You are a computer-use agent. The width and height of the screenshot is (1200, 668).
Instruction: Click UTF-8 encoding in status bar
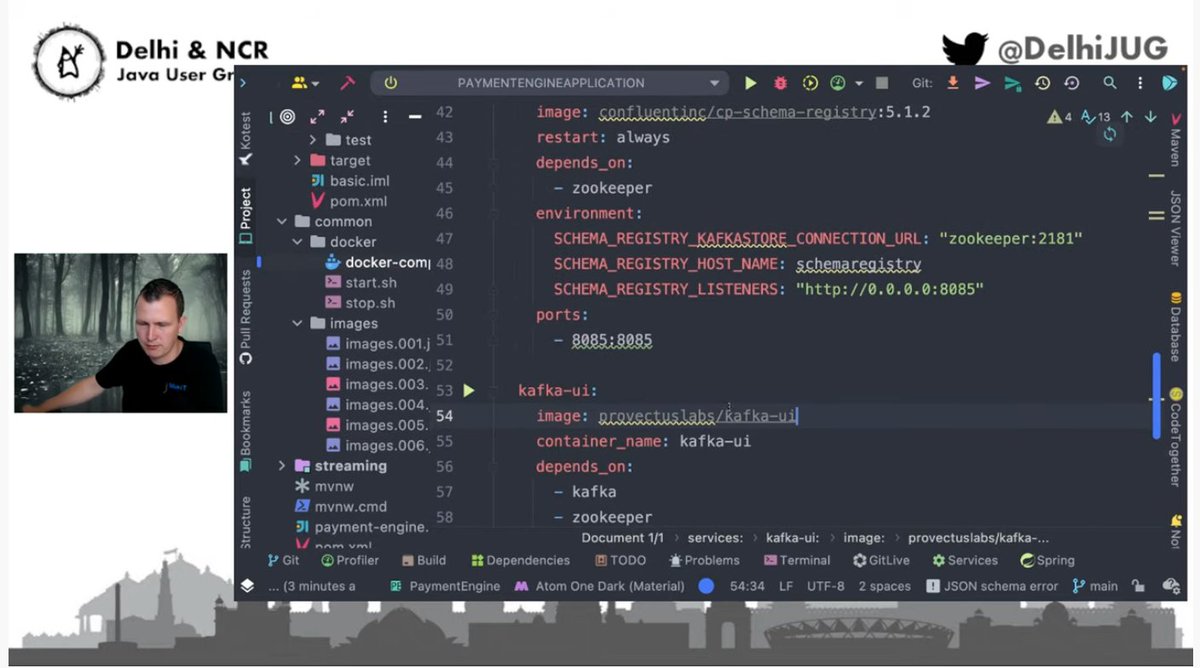(825, 586)
